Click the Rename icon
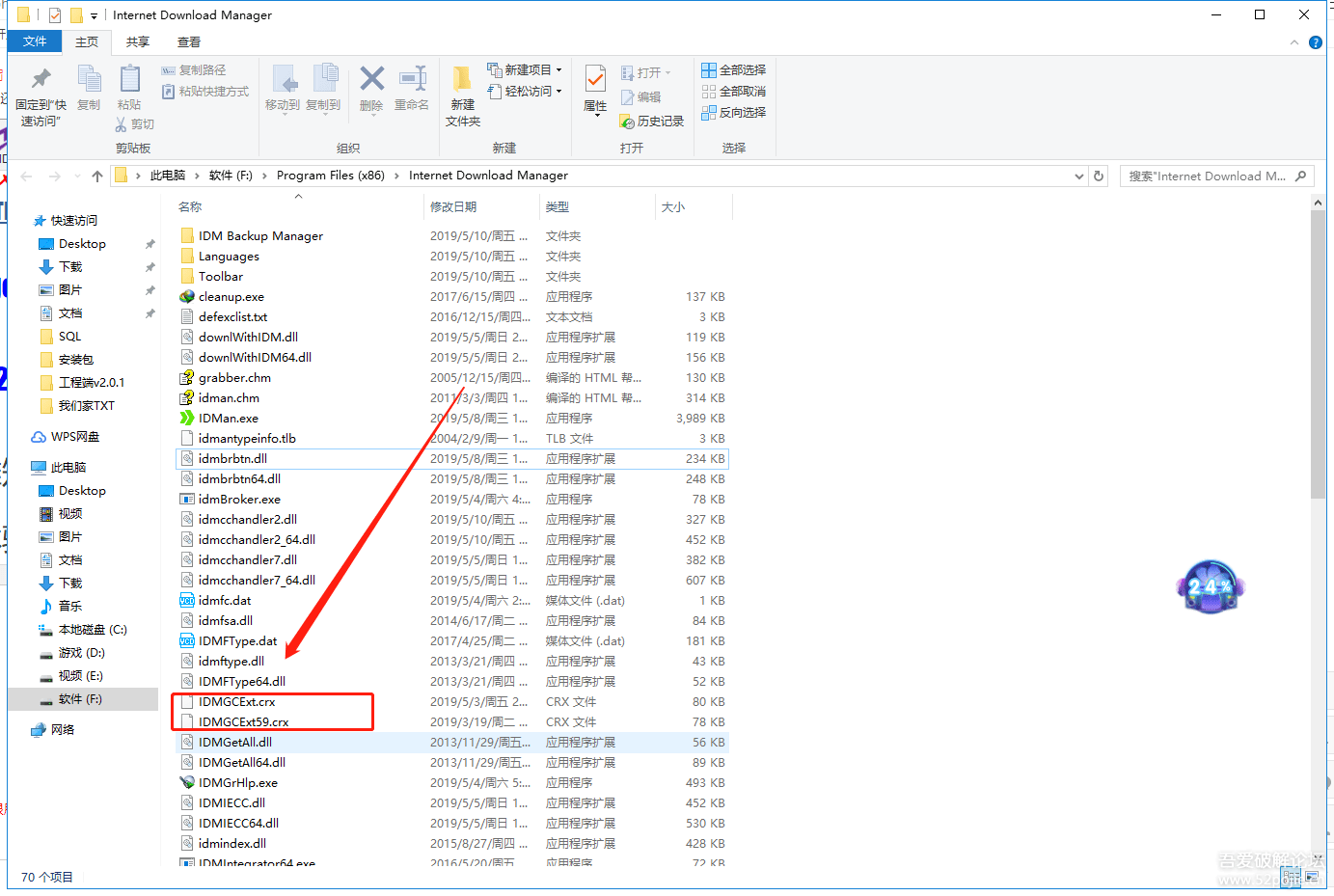Image resolution: width=1334 pixels, height=896 pixels. coord(413,78)
